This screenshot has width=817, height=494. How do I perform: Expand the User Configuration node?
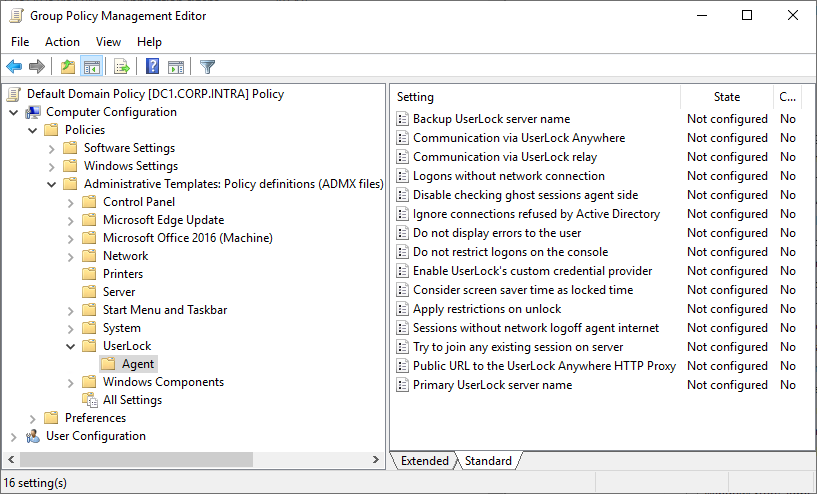(13, 436)
